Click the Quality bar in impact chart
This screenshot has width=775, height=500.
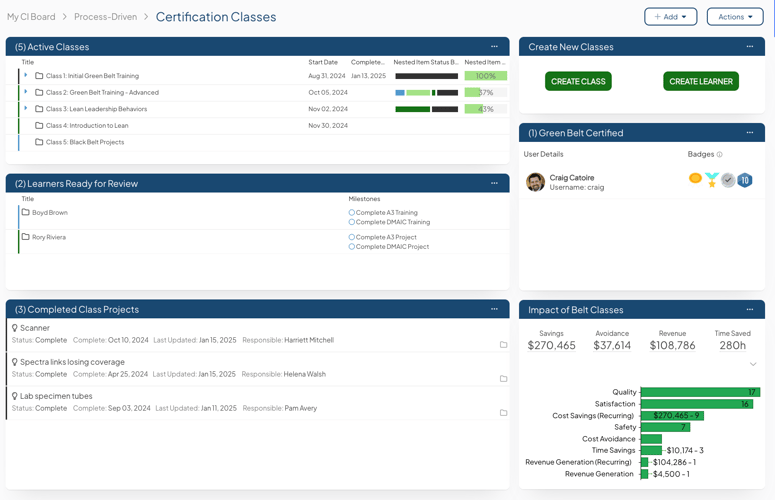[x=700, y=392]
